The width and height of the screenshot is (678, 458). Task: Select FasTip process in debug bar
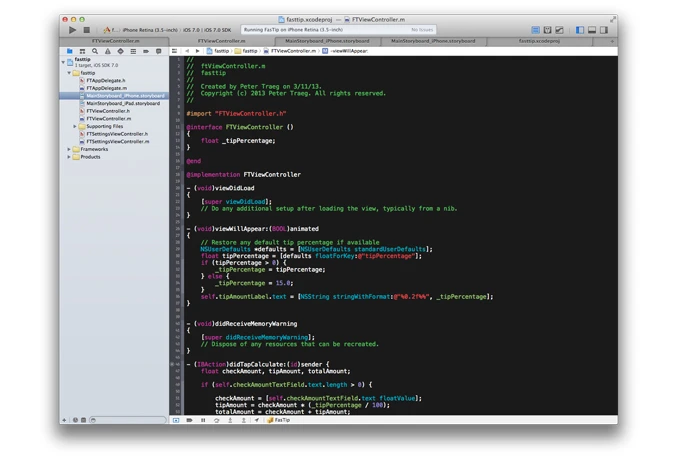[x=279, y=420]
